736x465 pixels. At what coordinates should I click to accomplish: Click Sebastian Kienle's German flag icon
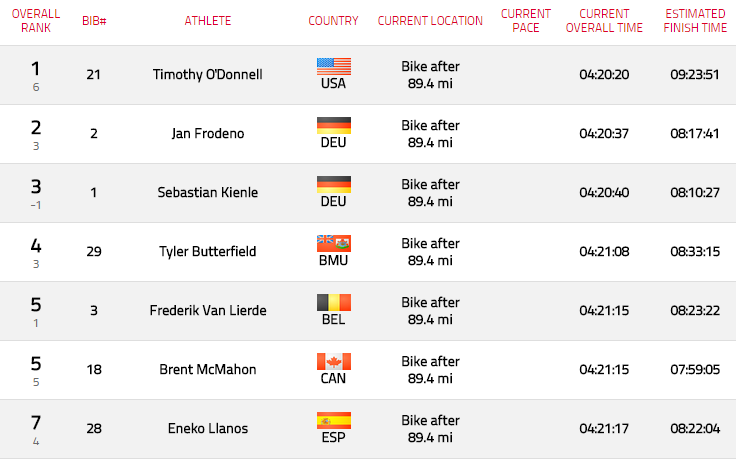[x=334, y=185]
